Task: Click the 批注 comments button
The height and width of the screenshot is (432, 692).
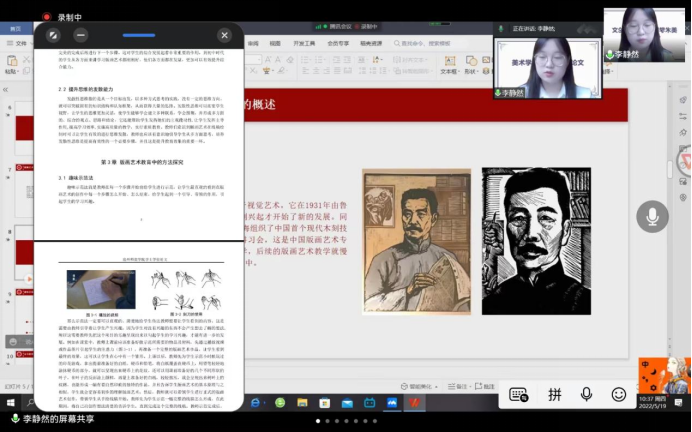Action: [x=485, y=387]
